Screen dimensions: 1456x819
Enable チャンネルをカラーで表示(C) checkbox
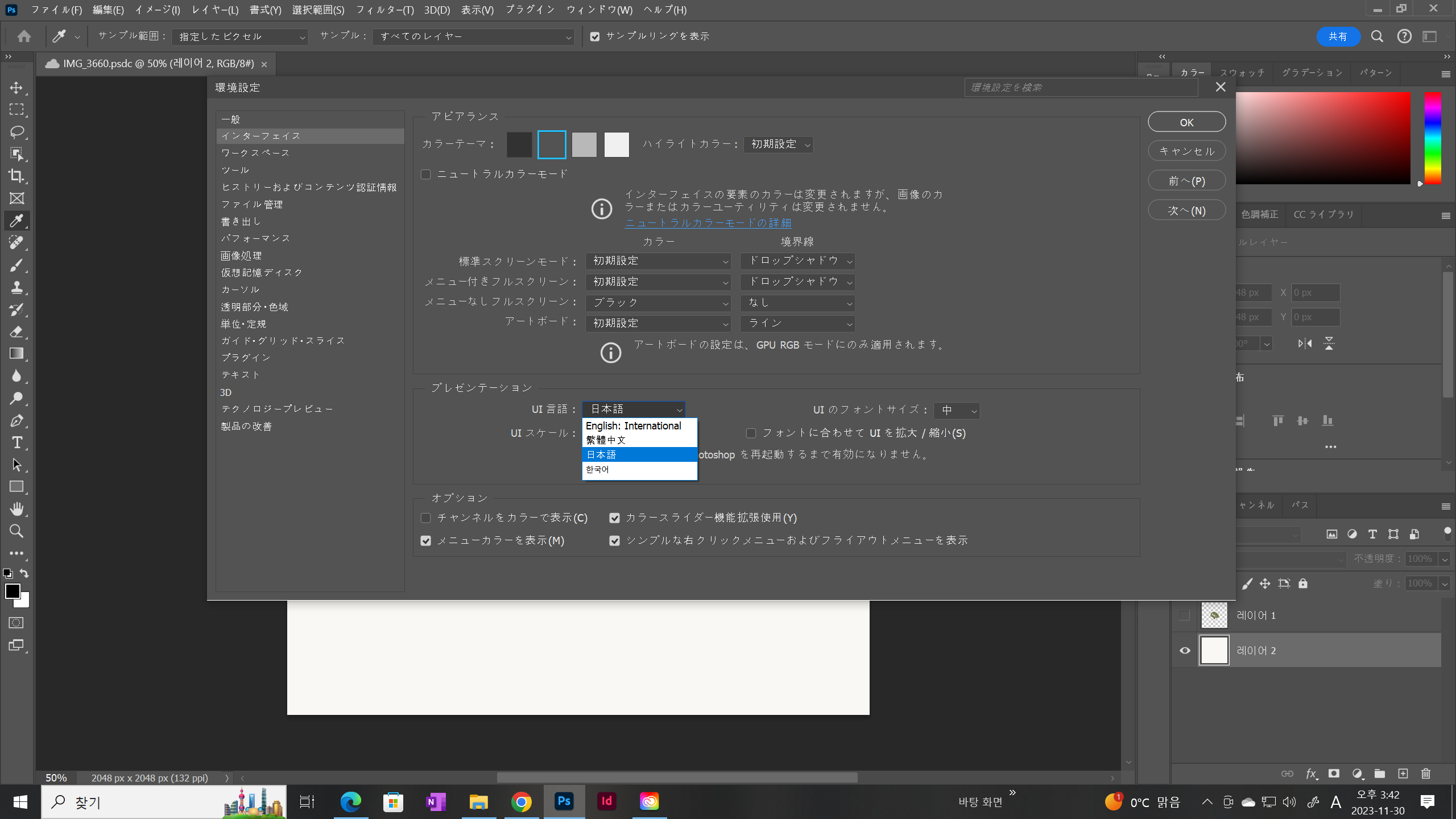[x=425, y=518]
